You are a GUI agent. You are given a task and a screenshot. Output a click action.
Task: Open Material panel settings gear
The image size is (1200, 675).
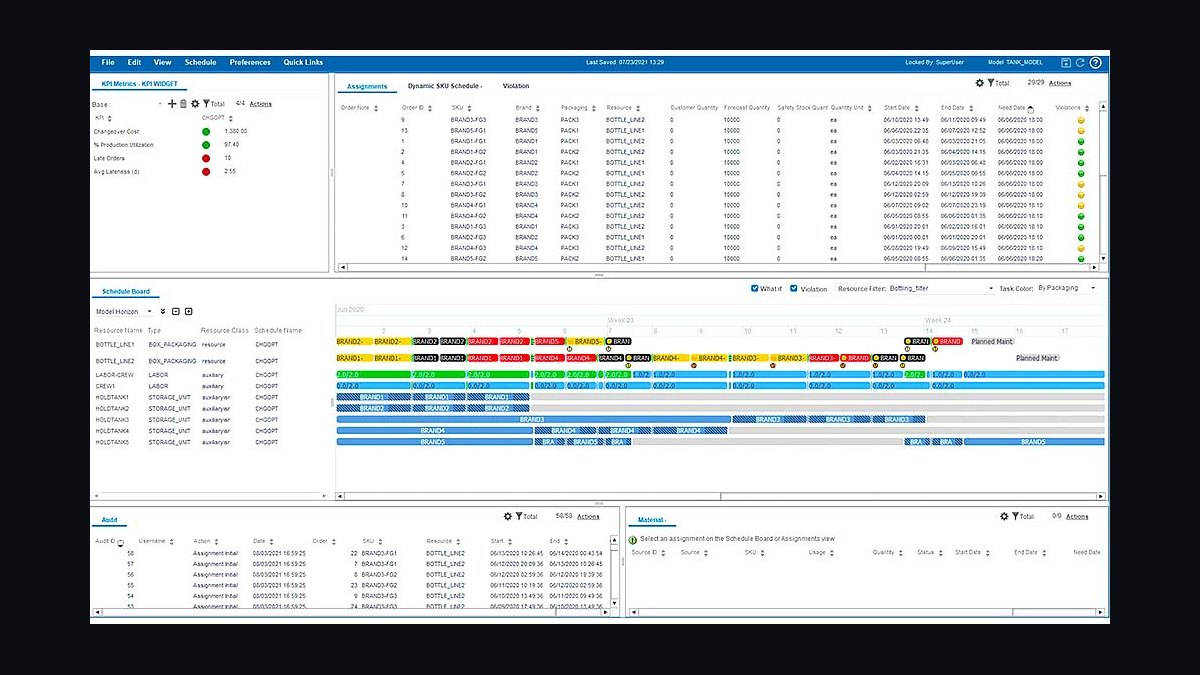1004,516
